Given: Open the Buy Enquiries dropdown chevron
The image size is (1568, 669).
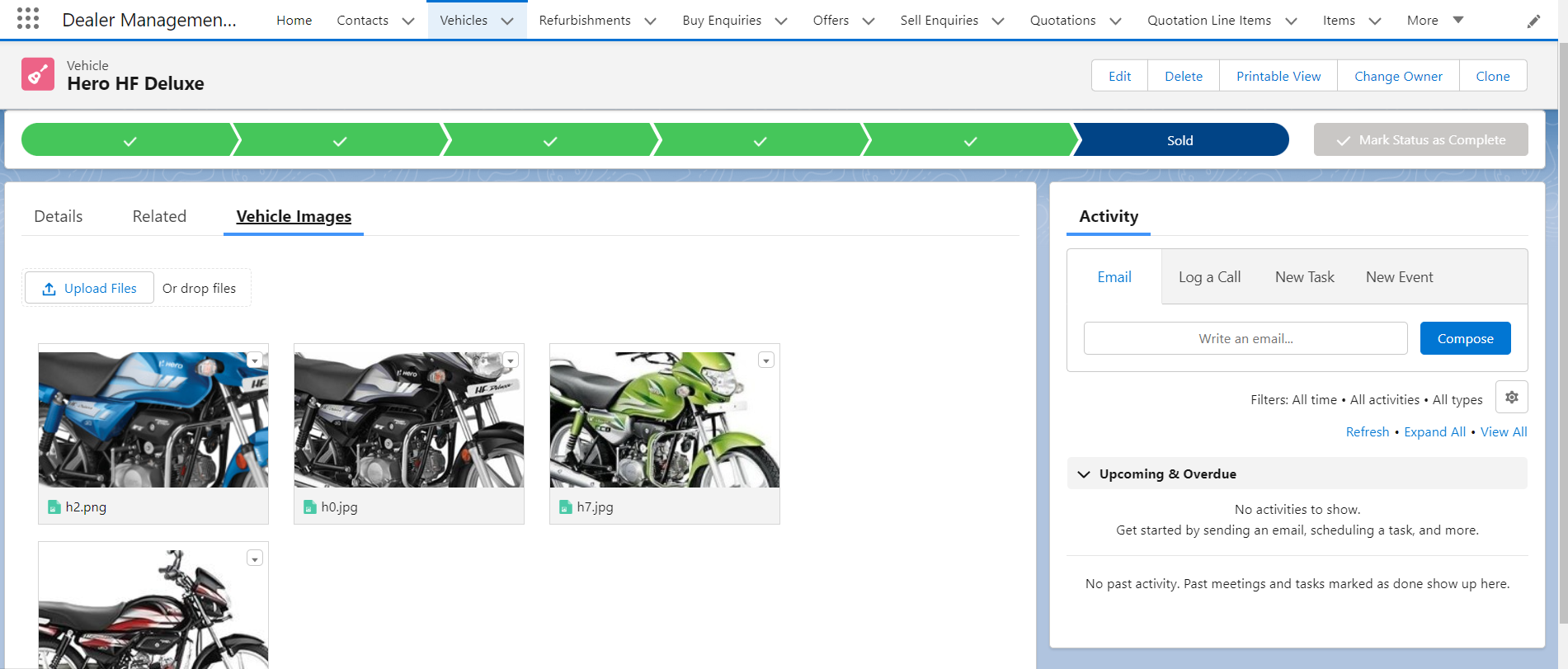Looking at the screenshot, I should [781, 21].
